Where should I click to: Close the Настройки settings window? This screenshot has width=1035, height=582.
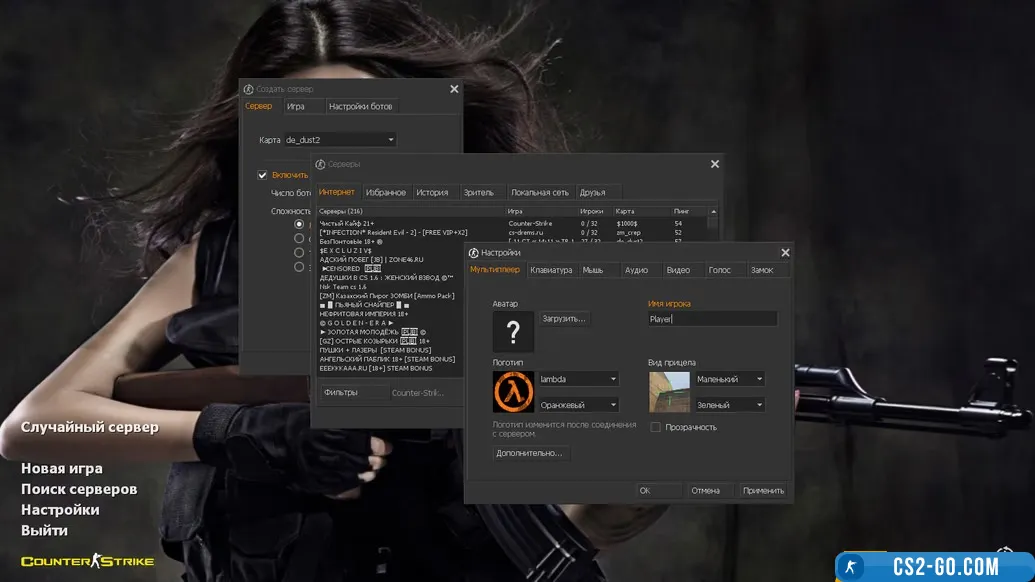[x=785, y=253]
